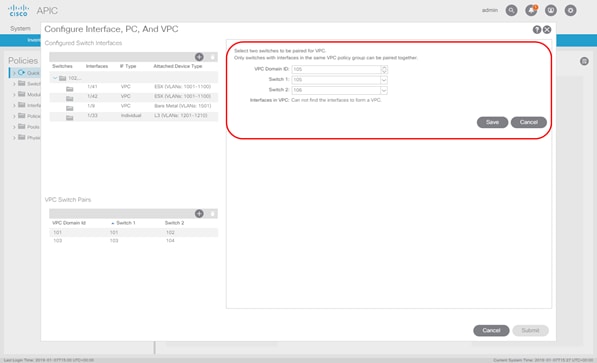Click the Interfaces column header
The width and height of the screenshot is (597, 363).
click(x=97, y=66)
